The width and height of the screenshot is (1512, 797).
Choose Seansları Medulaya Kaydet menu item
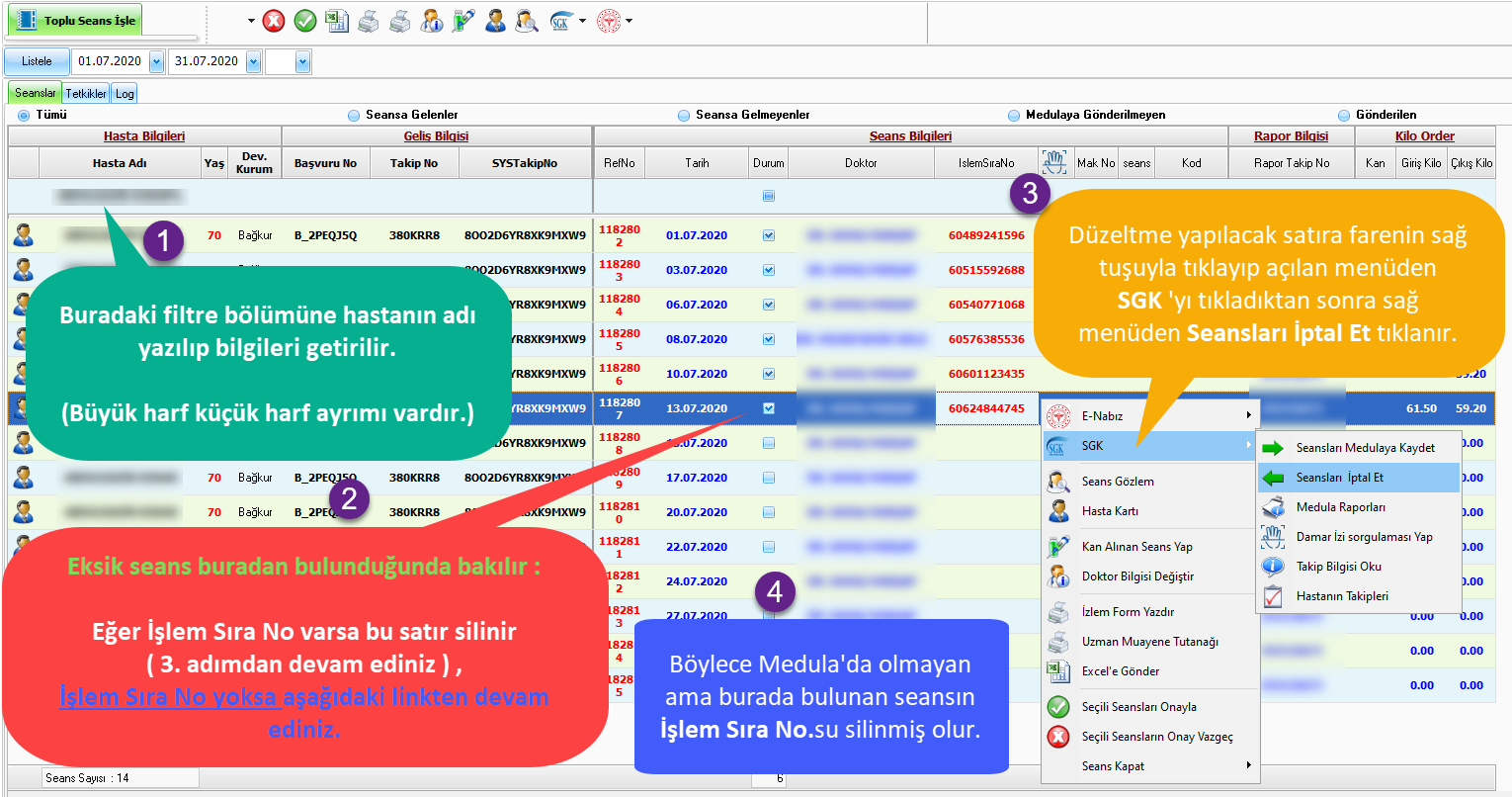1359,448
